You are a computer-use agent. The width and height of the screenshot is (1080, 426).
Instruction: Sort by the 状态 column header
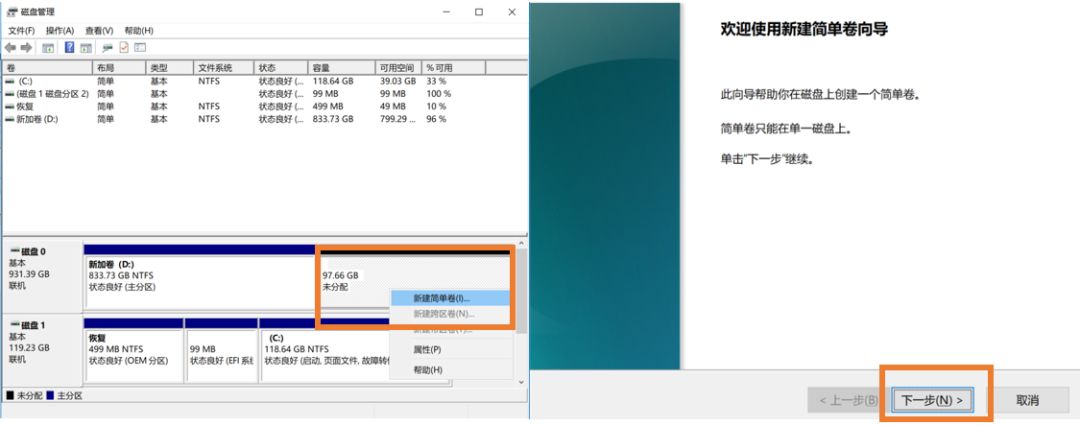coord(281,68)
